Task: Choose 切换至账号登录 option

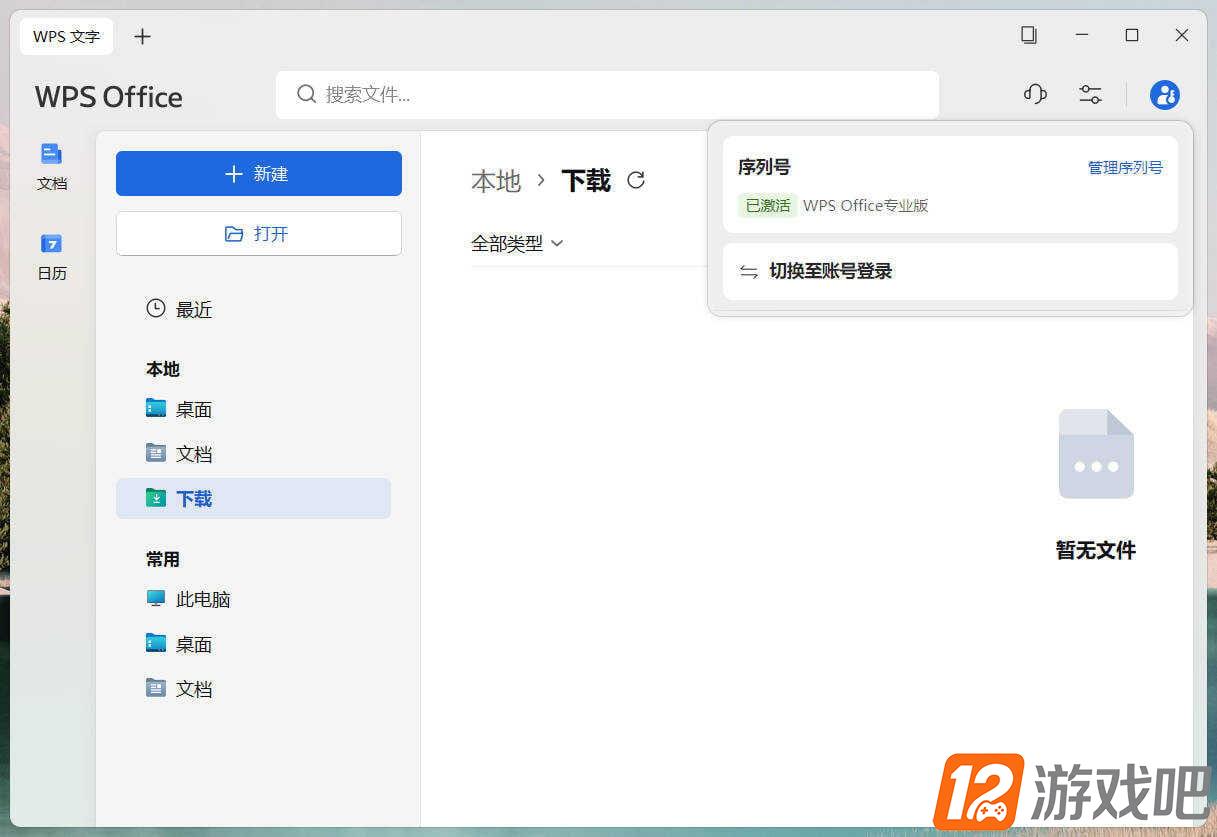Action: 950,271
